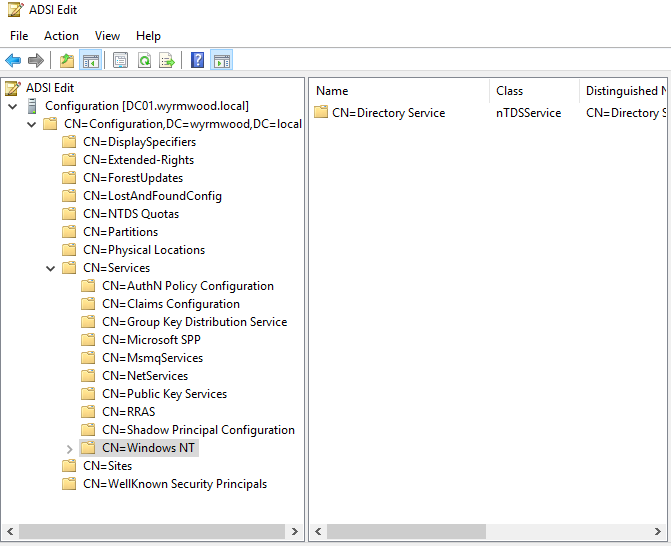
Task: Click the Export List toolbar icon
Action: (x=167, y=61)
